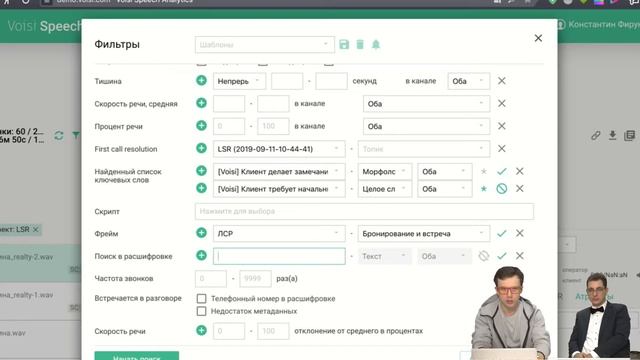Viewport: 640px width, 360px height.
Task: Click Тишина minimum seconds field
Action: click(x=287, y=81)
